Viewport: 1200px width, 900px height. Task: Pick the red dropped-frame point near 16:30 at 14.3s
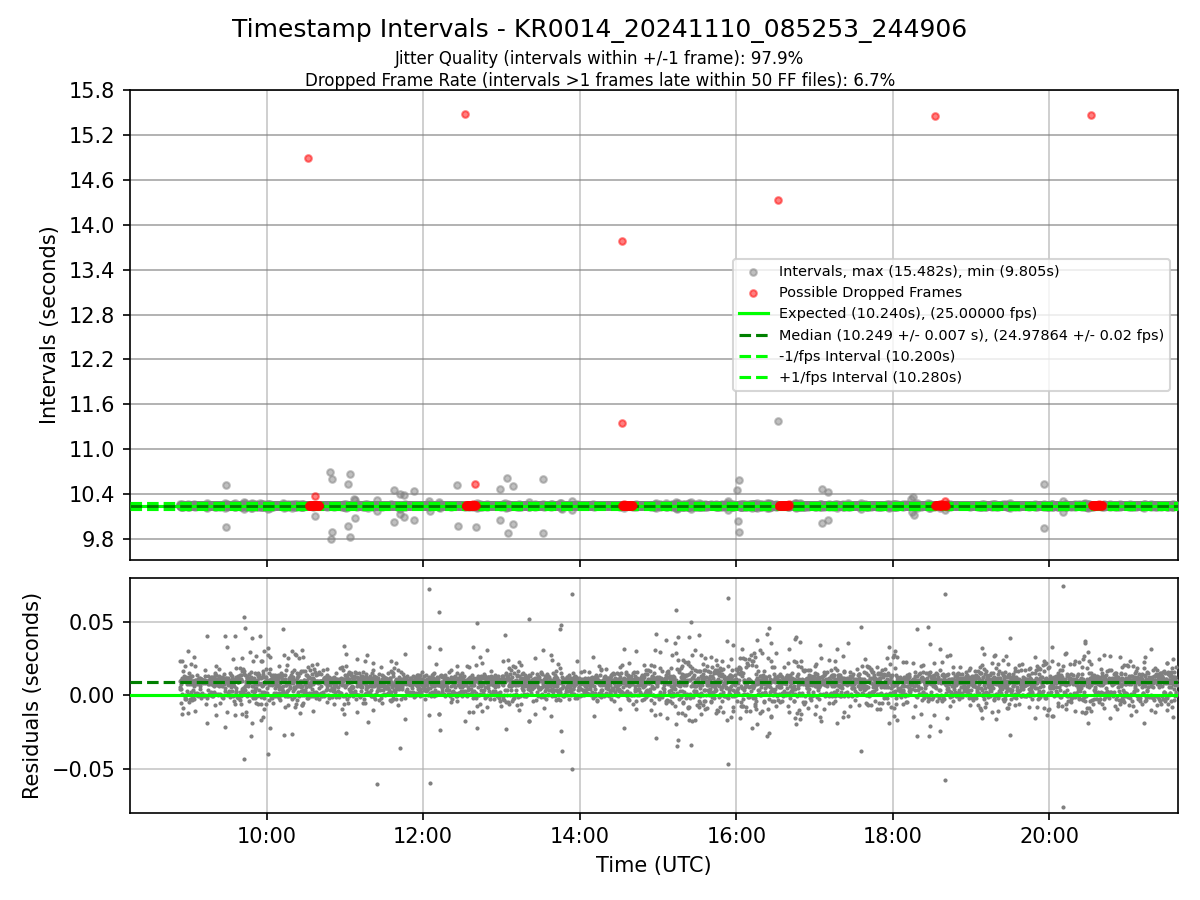pos(778,200)
